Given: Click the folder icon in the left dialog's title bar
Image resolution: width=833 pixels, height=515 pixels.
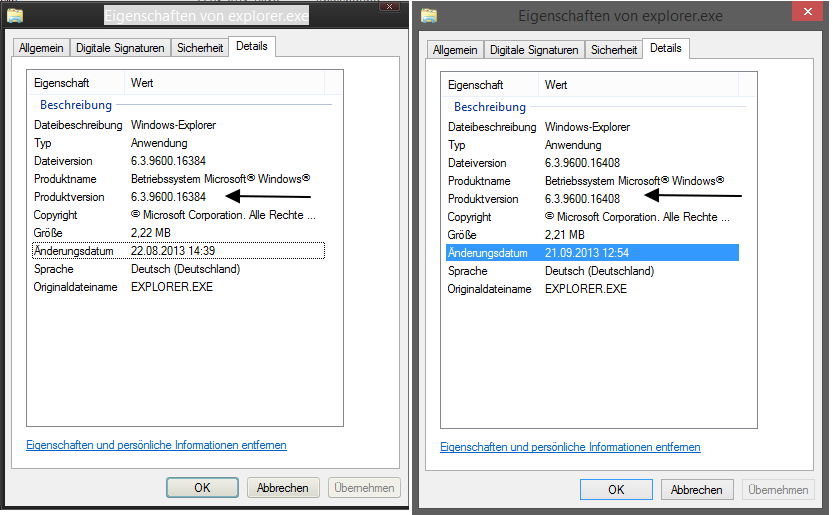Looking at the screenshot, I should click(15, 16).
